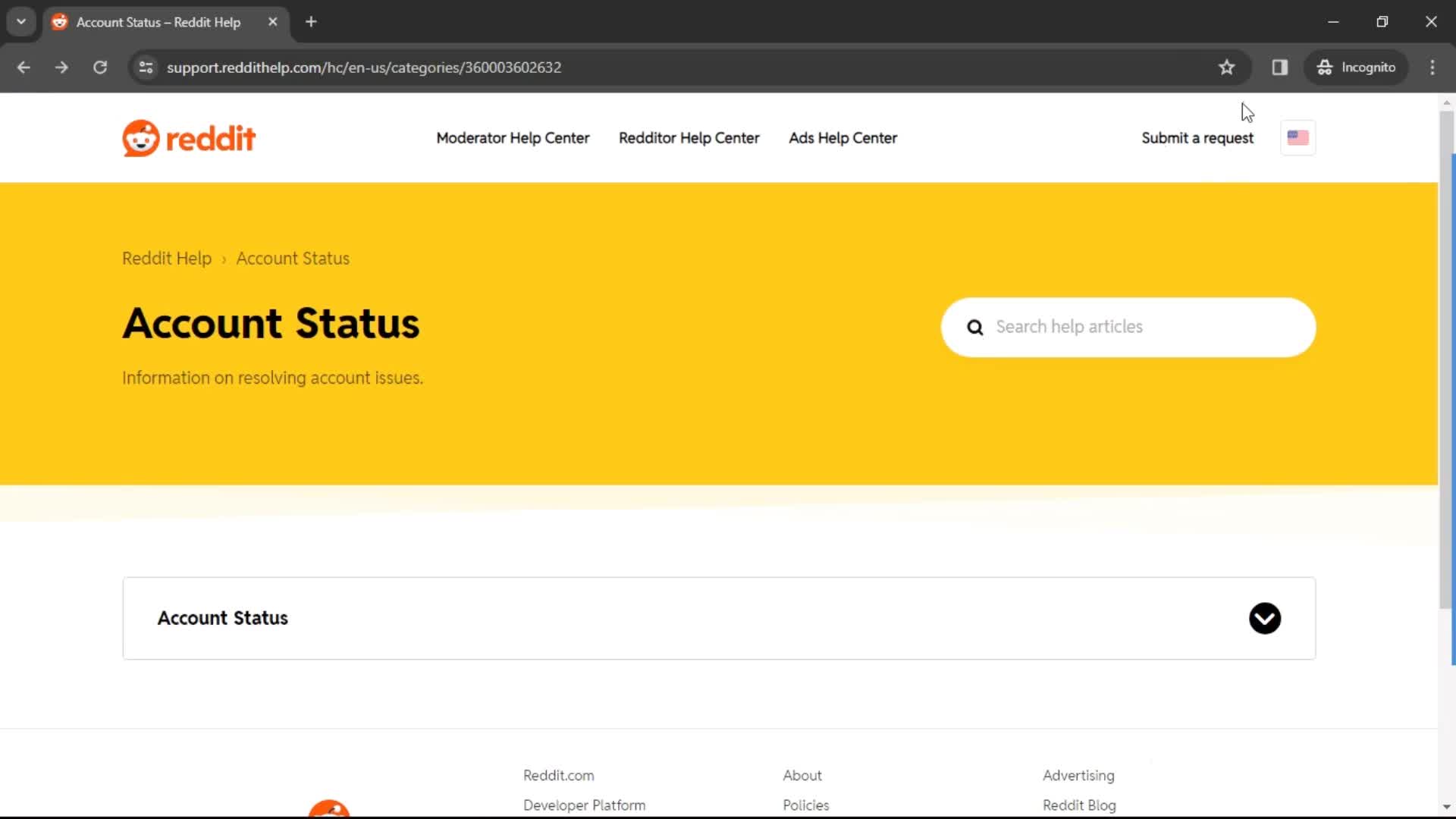
Task: Open the browser side panel icon
Action: click(1280, 67)
